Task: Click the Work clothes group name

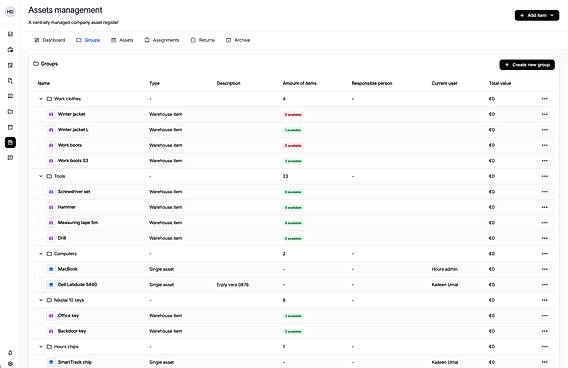Action: 67,99
